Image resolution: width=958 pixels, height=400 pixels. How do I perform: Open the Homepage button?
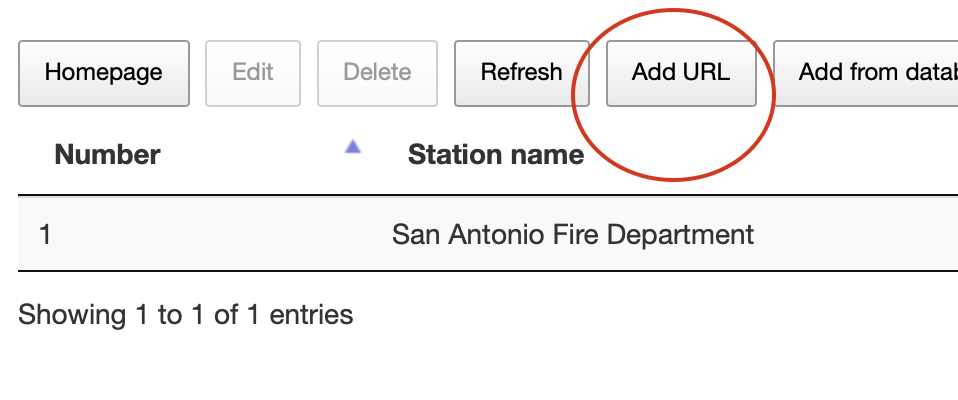pos(104,73)
